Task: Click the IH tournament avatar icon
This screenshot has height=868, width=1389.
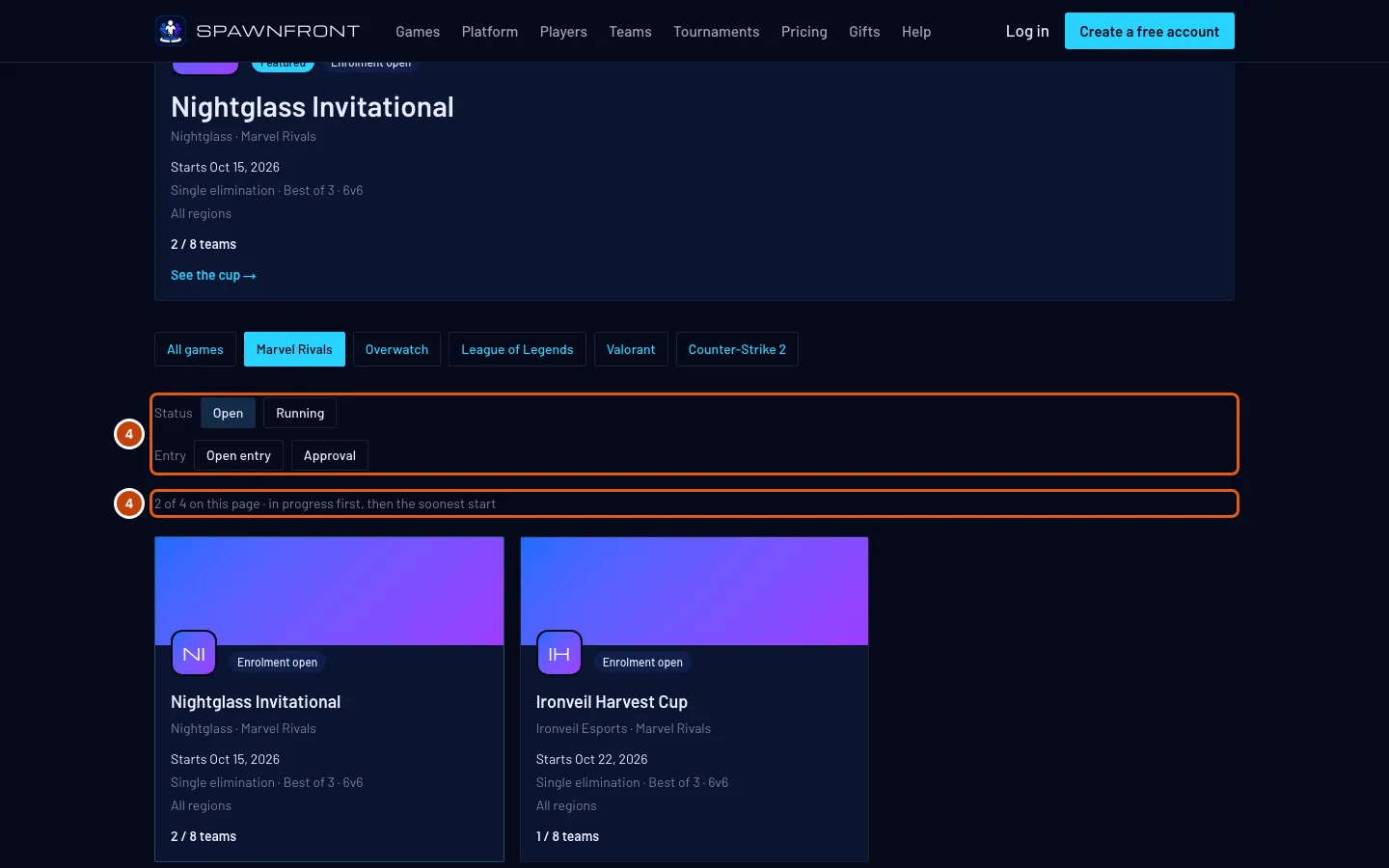Action: click(x=559, y=654)
